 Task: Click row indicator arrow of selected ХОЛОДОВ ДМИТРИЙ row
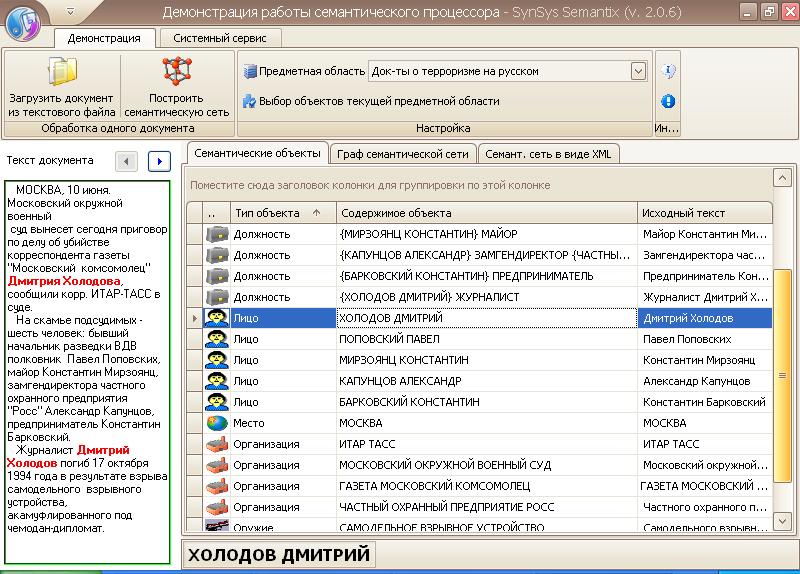click(194, 318)
